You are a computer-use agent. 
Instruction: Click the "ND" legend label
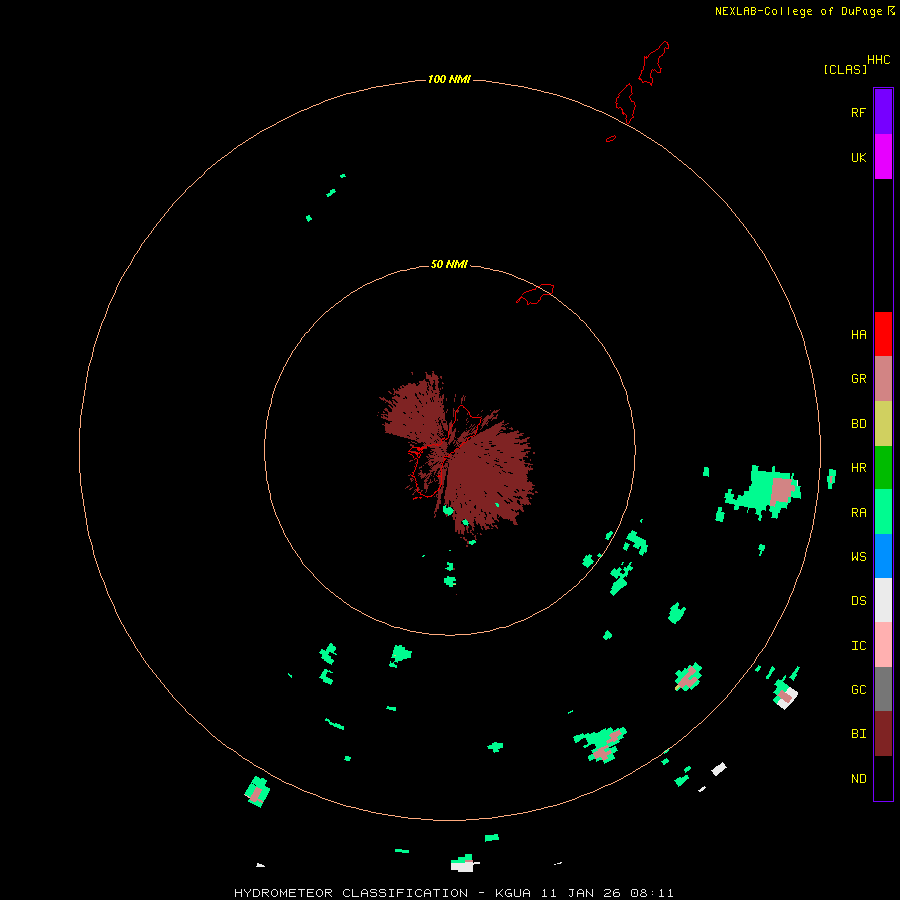858,779
